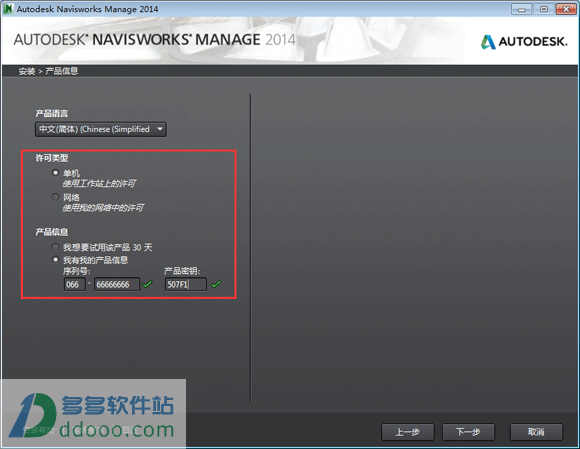The height and width of the screenshot is (449, 580).
Task: Click serial number field containing 066
Action: coord(75,284)
